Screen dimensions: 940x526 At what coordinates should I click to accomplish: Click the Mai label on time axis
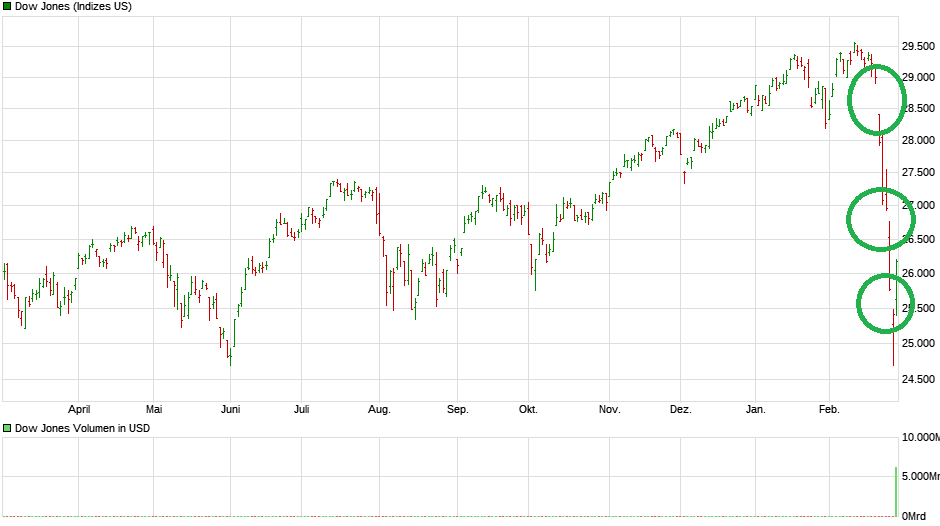click(x=154, y=409)
